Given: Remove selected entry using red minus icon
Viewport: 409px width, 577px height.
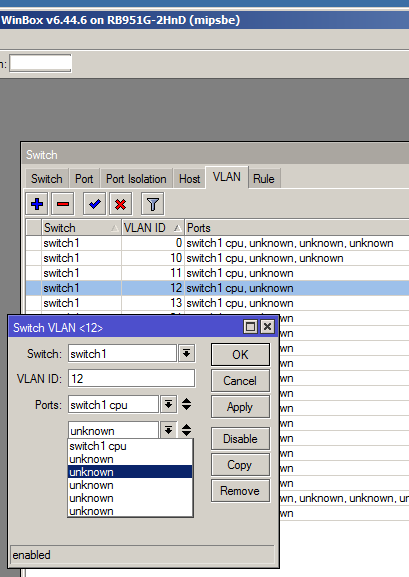Looking at the screenshot, I should 63,204.
